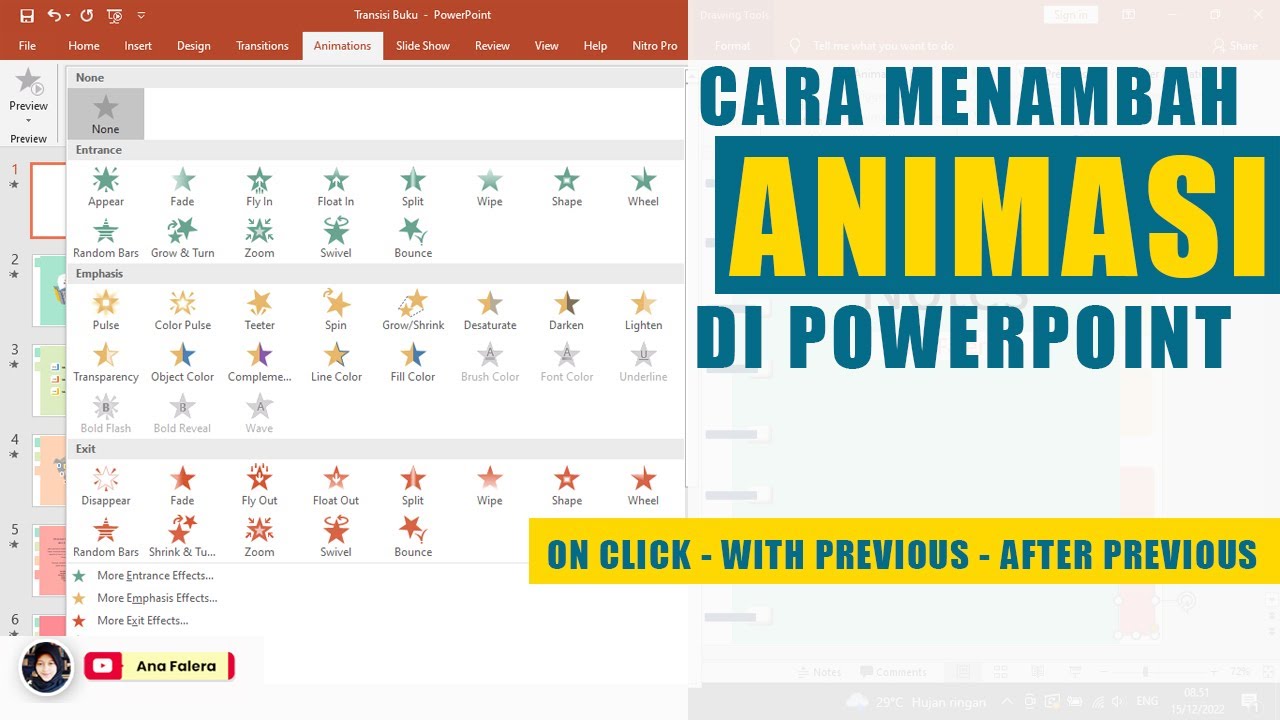
Task: Pick the entrance Wipe animation
Action: click(490, 187)
